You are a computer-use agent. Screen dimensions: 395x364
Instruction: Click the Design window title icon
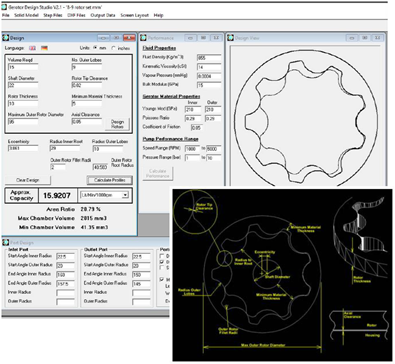tap(6, 38)
